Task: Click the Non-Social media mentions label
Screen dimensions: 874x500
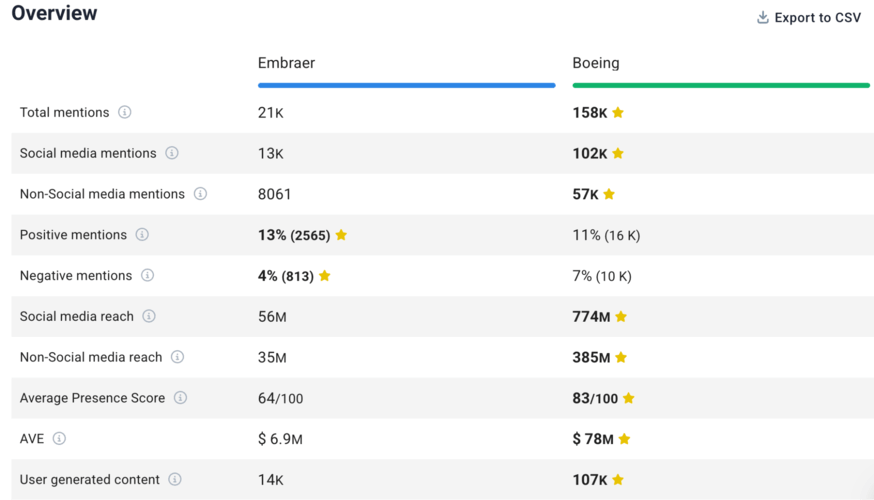Action: click(x=102, y=193)
